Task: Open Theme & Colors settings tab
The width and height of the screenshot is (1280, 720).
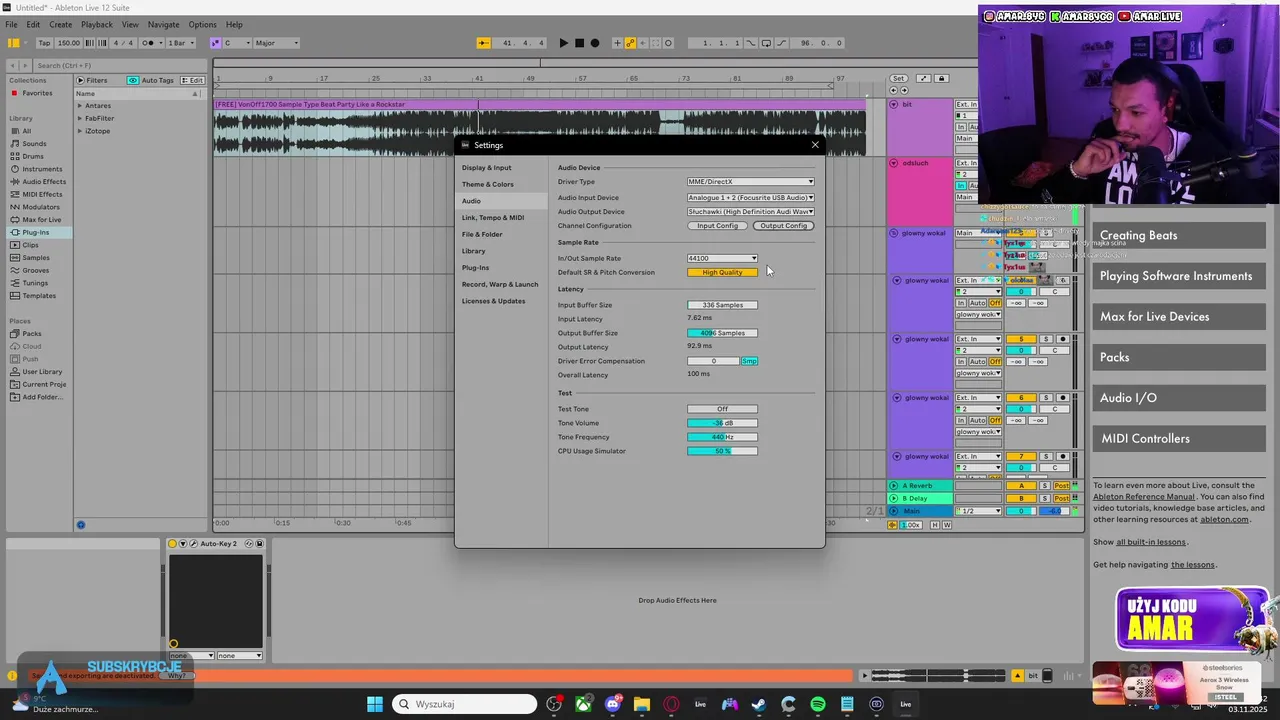Action: pyautogui.click(x=487, y=184)
